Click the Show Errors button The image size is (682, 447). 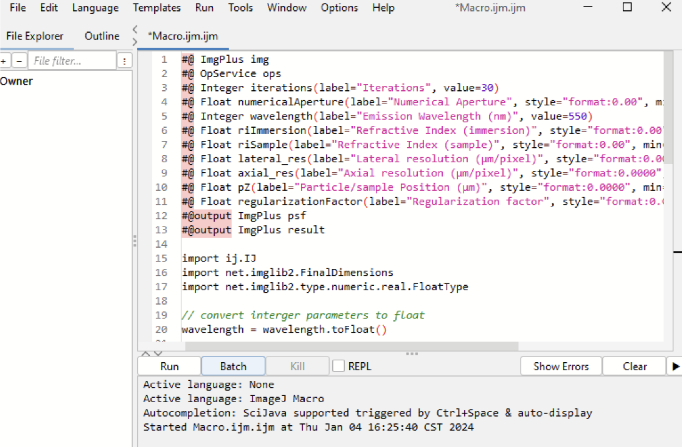click(x=561, y=366)
